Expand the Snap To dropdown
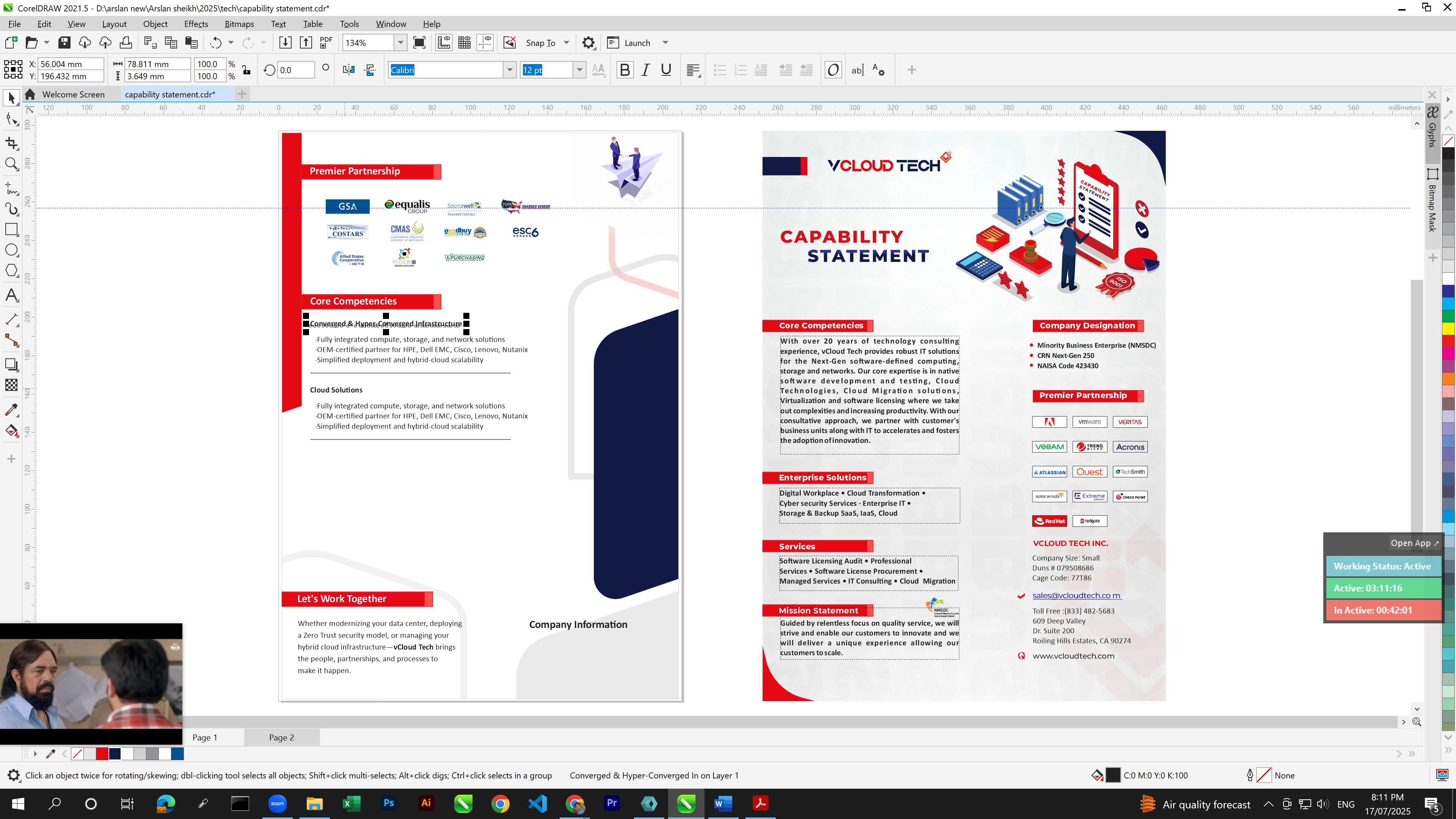The width and height of the screenshot is (1456, 819). tap(566, 42)
